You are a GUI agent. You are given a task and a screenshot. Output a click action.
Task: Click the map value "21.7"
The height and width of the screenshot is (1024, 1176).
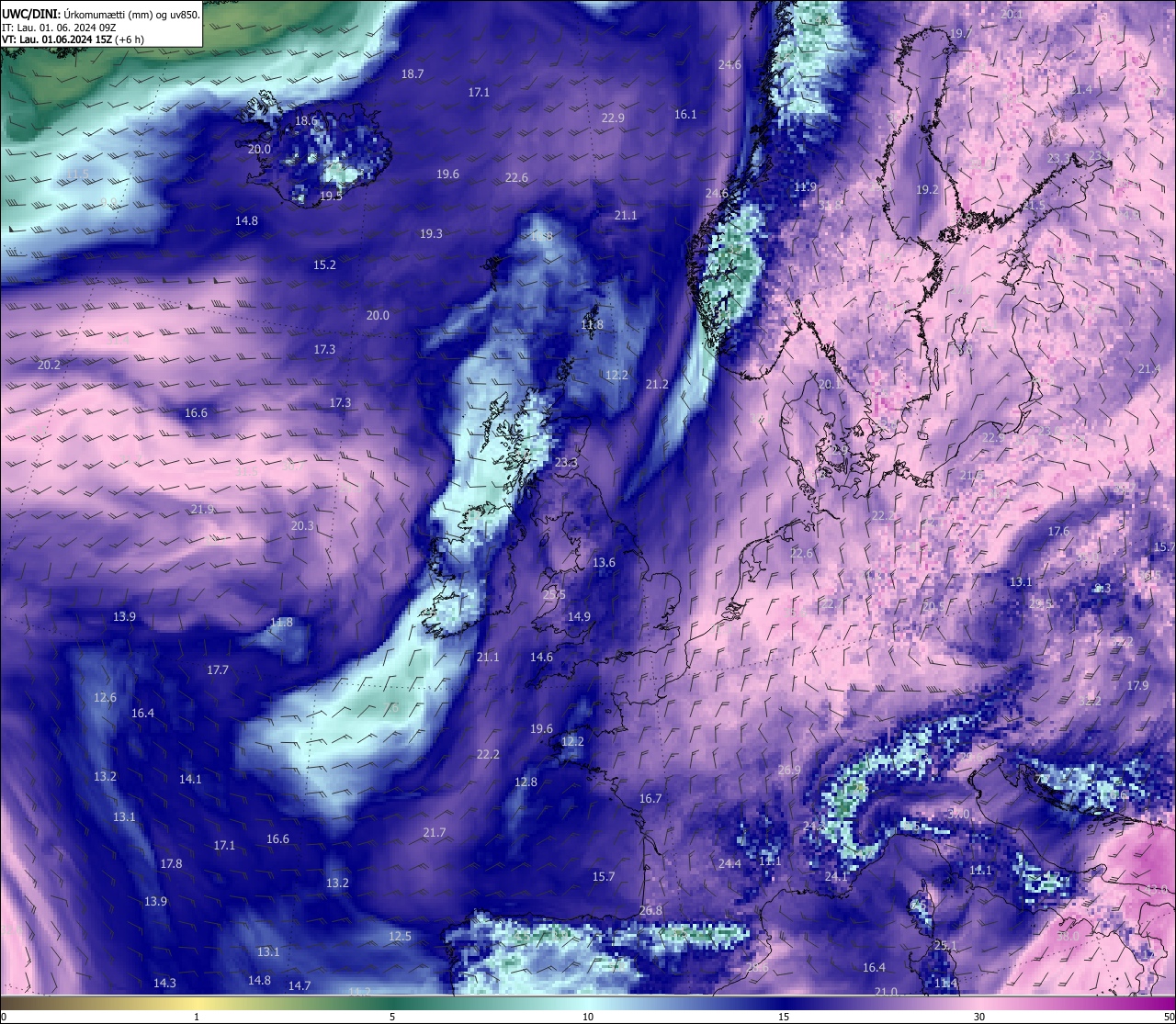(x=435, y=832)
